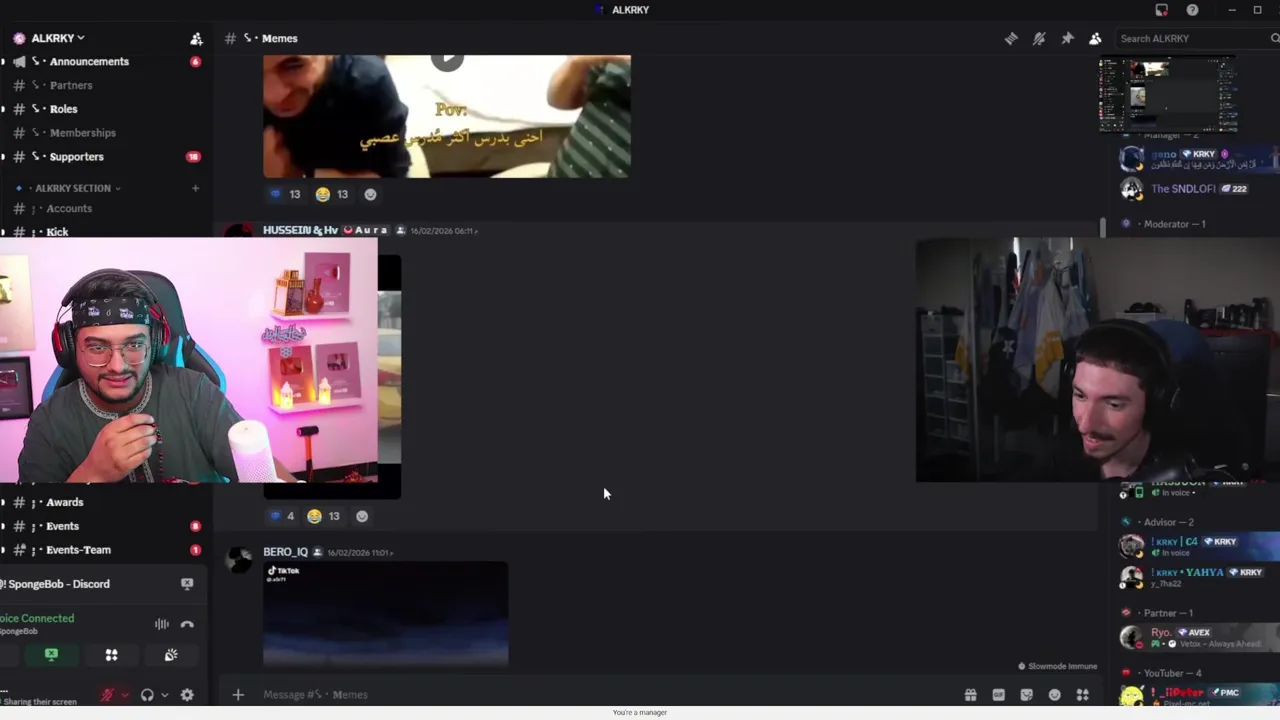Click BERO_IQ's avatar
Screen dimensions: 1280x720
pos(239,560)
